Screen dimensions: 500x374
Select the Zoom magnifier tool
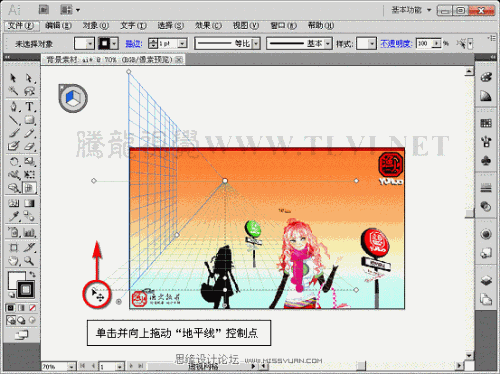coord(29,261)
